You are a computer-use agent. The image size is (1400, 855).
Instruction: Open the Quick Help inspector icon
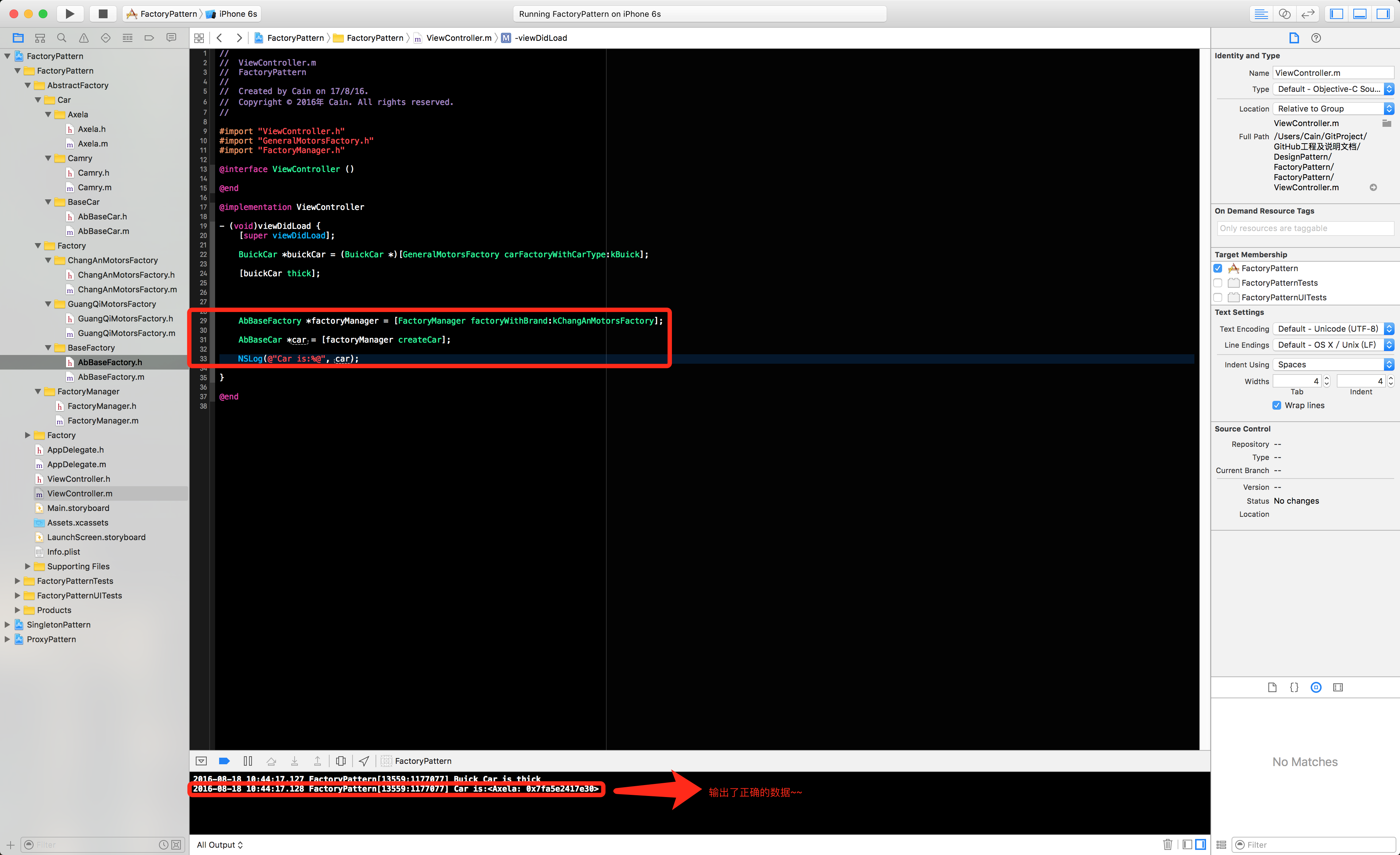[1316, 38]
